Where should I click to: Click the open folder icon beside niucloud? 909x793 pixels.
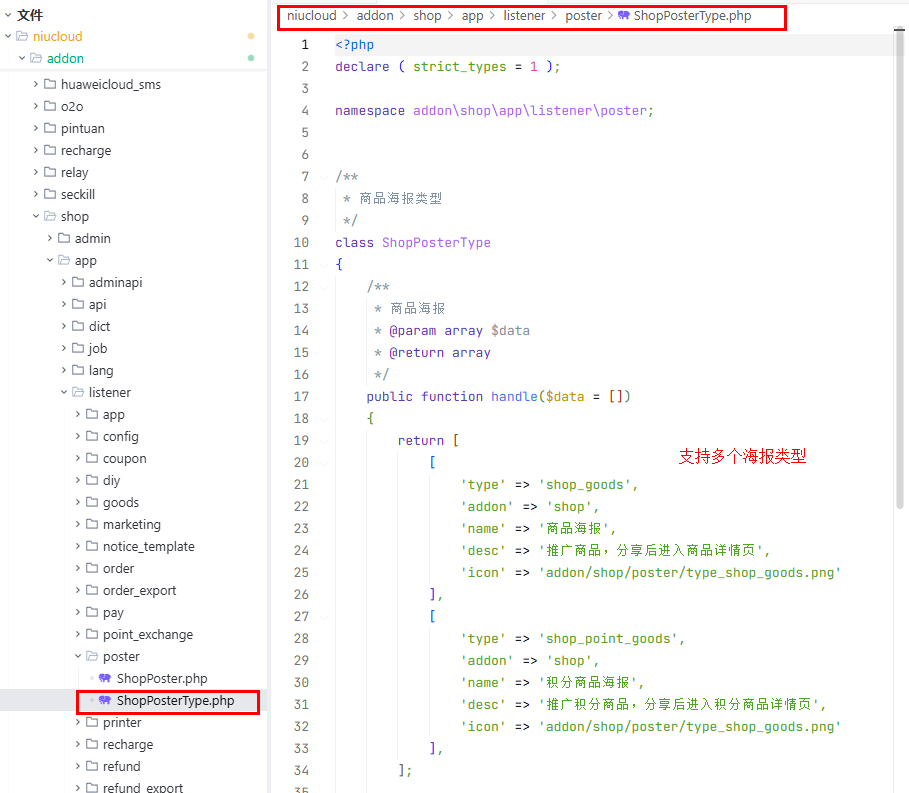[x=23, y=36]
